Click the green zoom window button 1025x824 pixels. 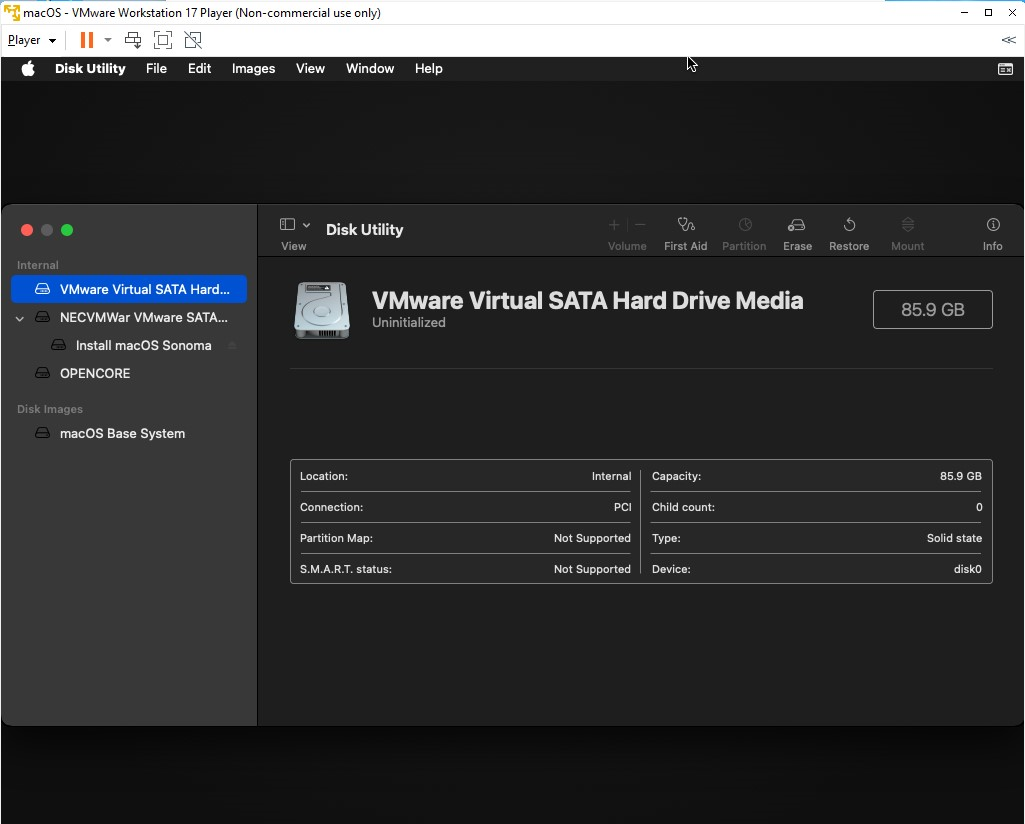[67, 230]
